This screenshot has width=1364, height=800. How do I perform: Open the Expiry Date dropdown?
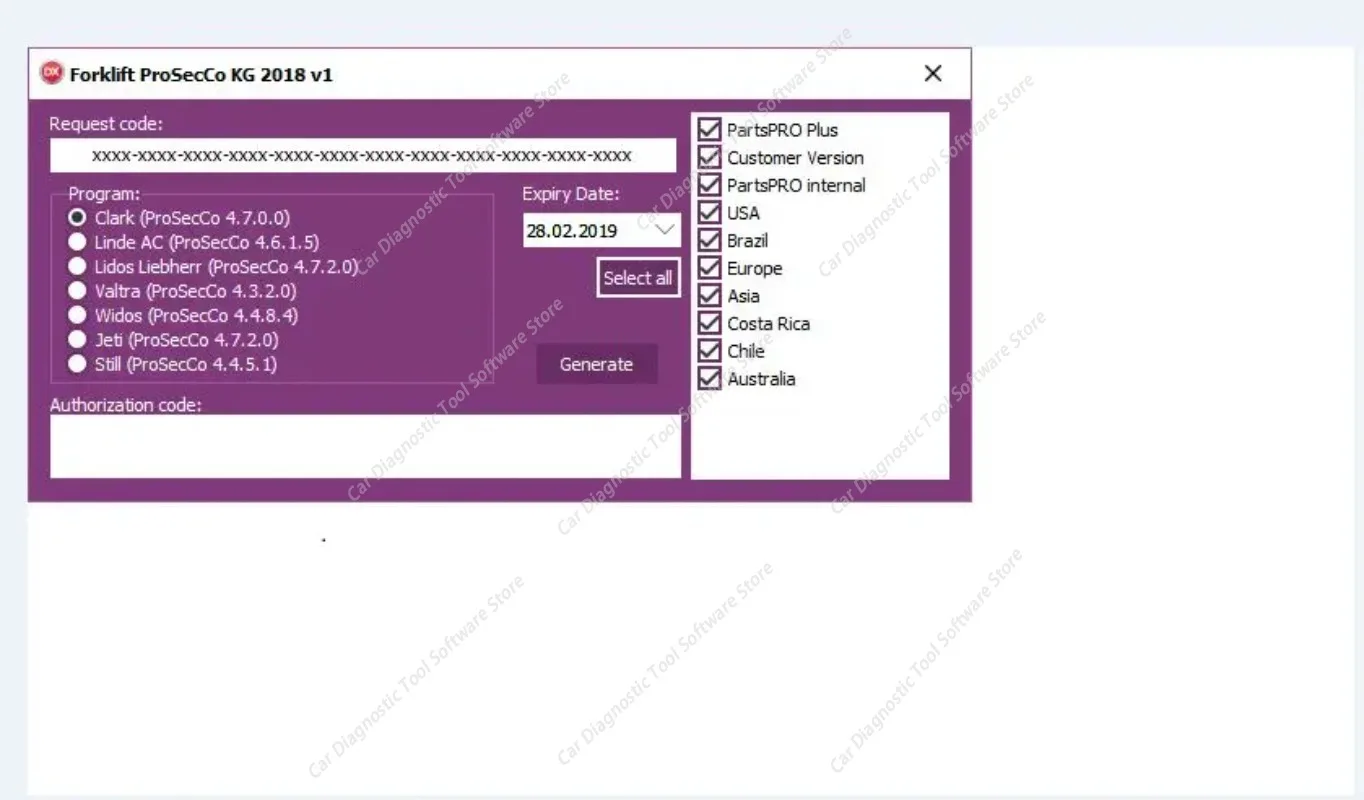point(665,230)
